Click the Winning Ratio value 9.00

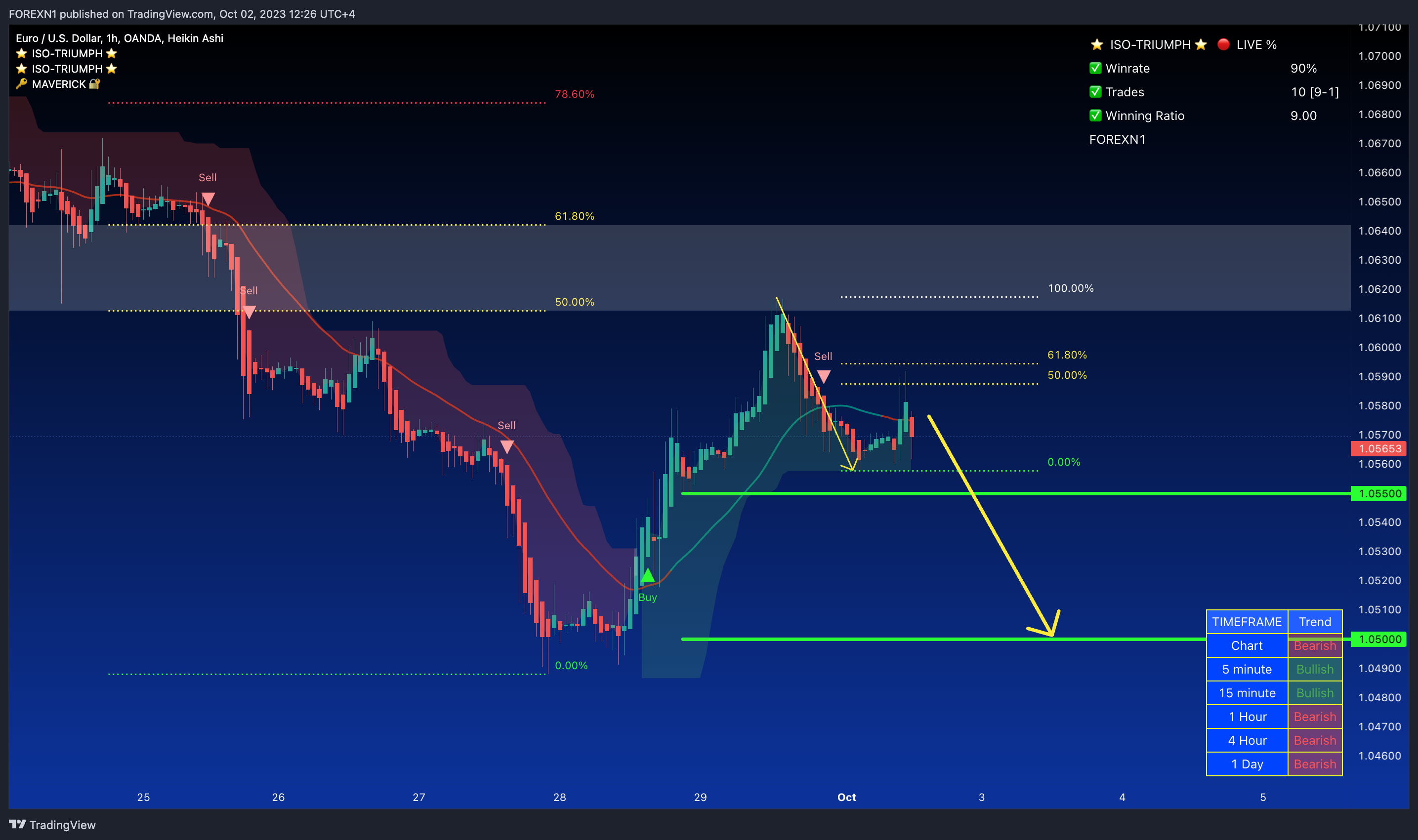[x=1303, y=116]
